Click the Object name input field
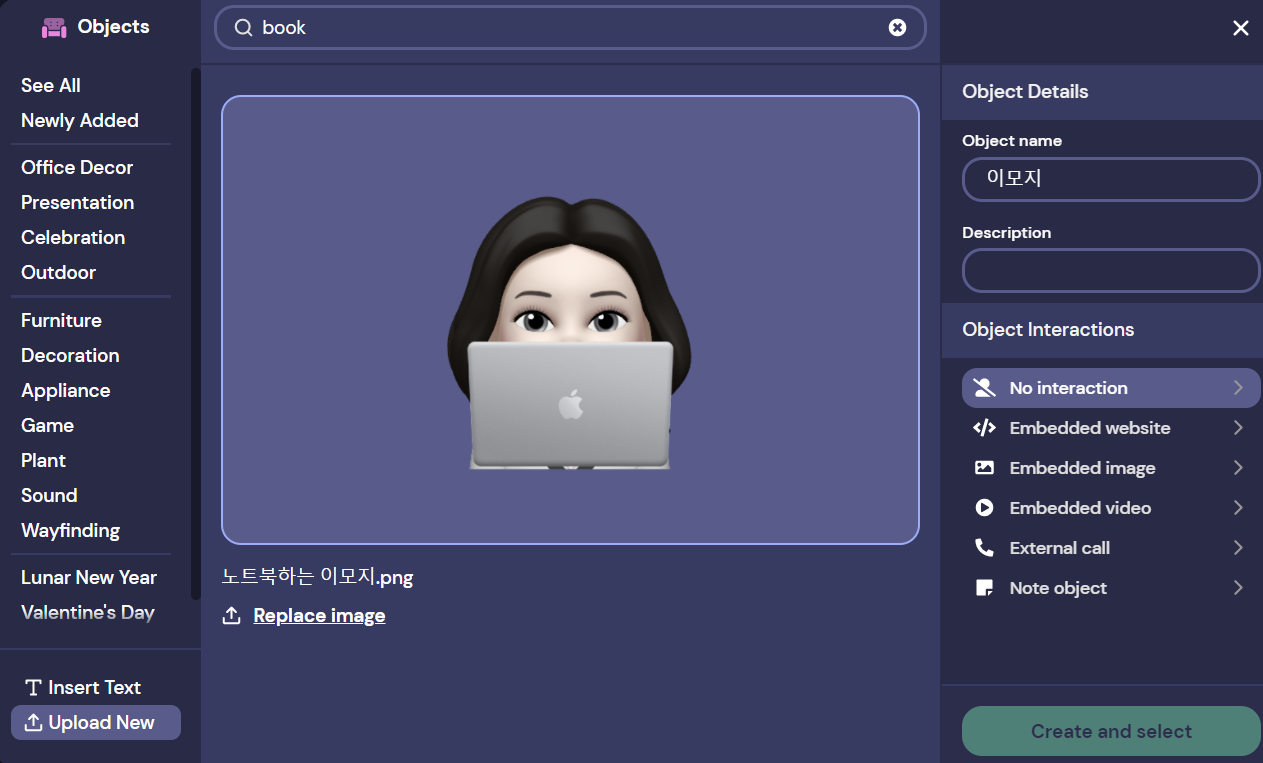Viewport: 1263px width, 763px height. coord(1111,179)
